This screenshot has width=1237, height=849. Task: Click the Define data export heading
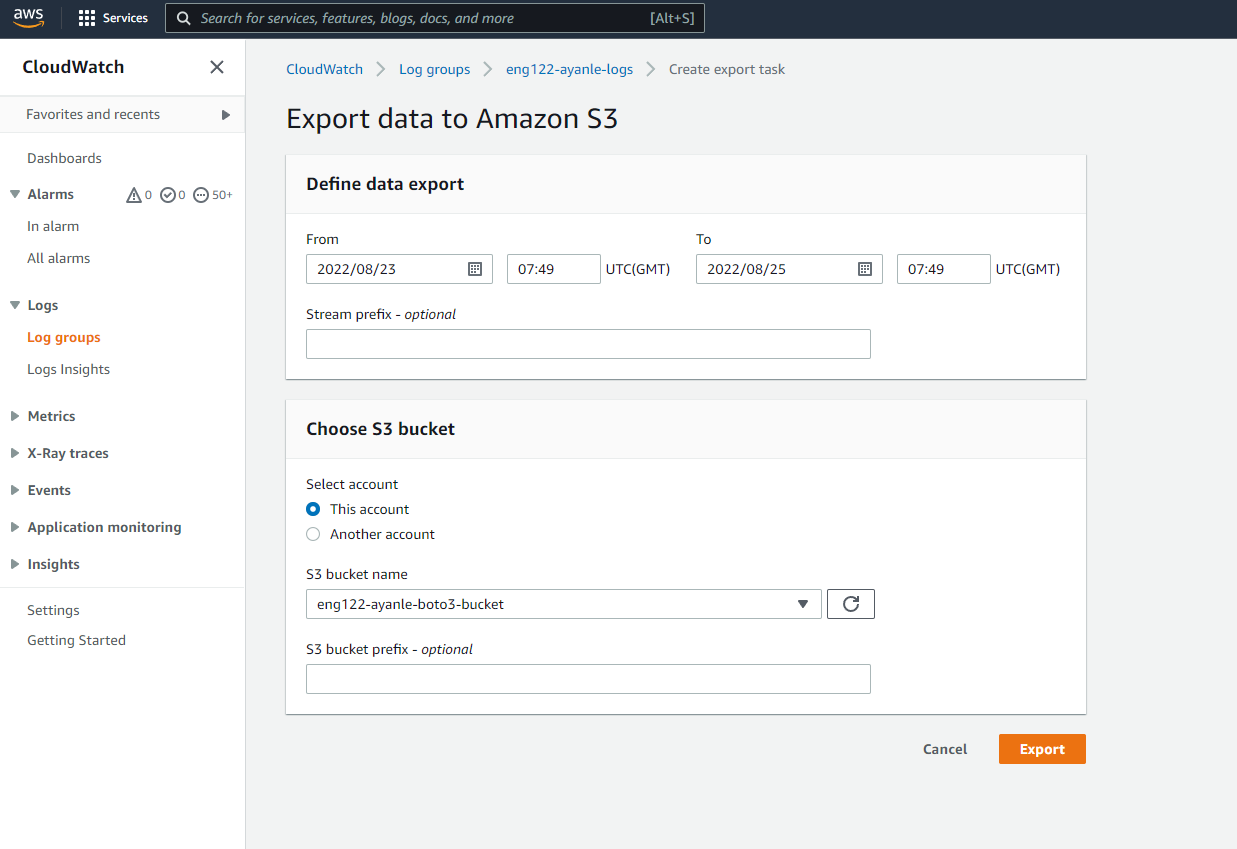coord(385,184)
